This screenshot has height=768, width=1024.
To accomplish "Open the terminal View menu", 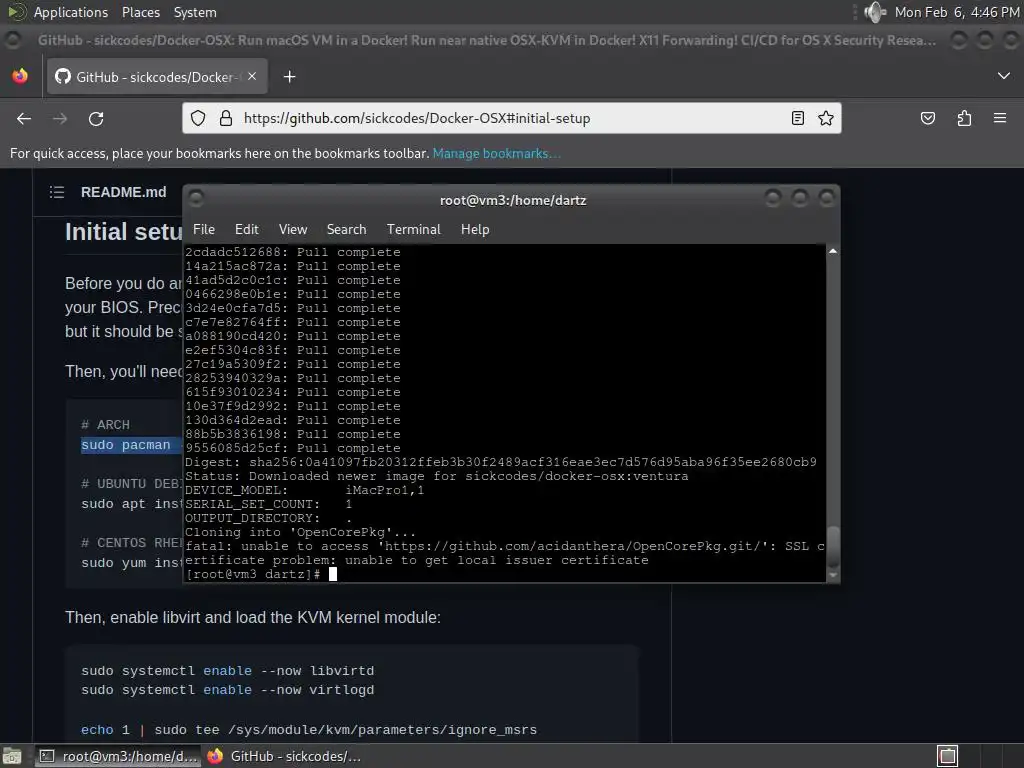I will click(293, 229).
